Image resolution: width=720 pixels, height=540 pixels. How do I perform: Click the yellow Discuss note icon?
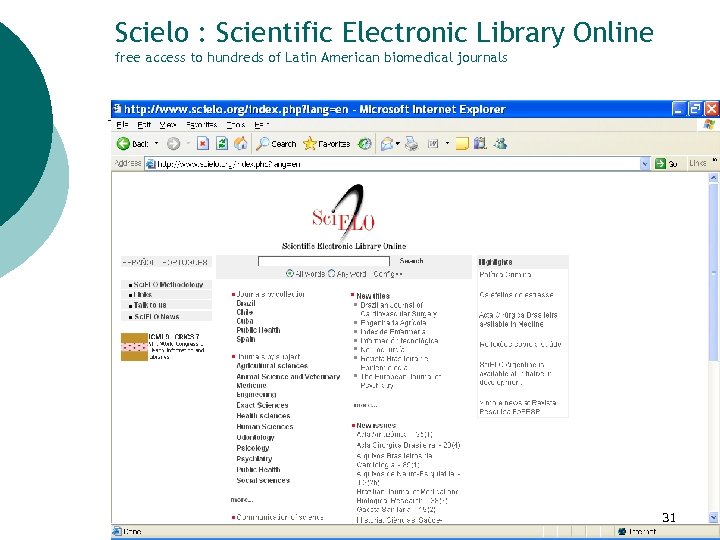pyautogui.click(x=461, y=144)
